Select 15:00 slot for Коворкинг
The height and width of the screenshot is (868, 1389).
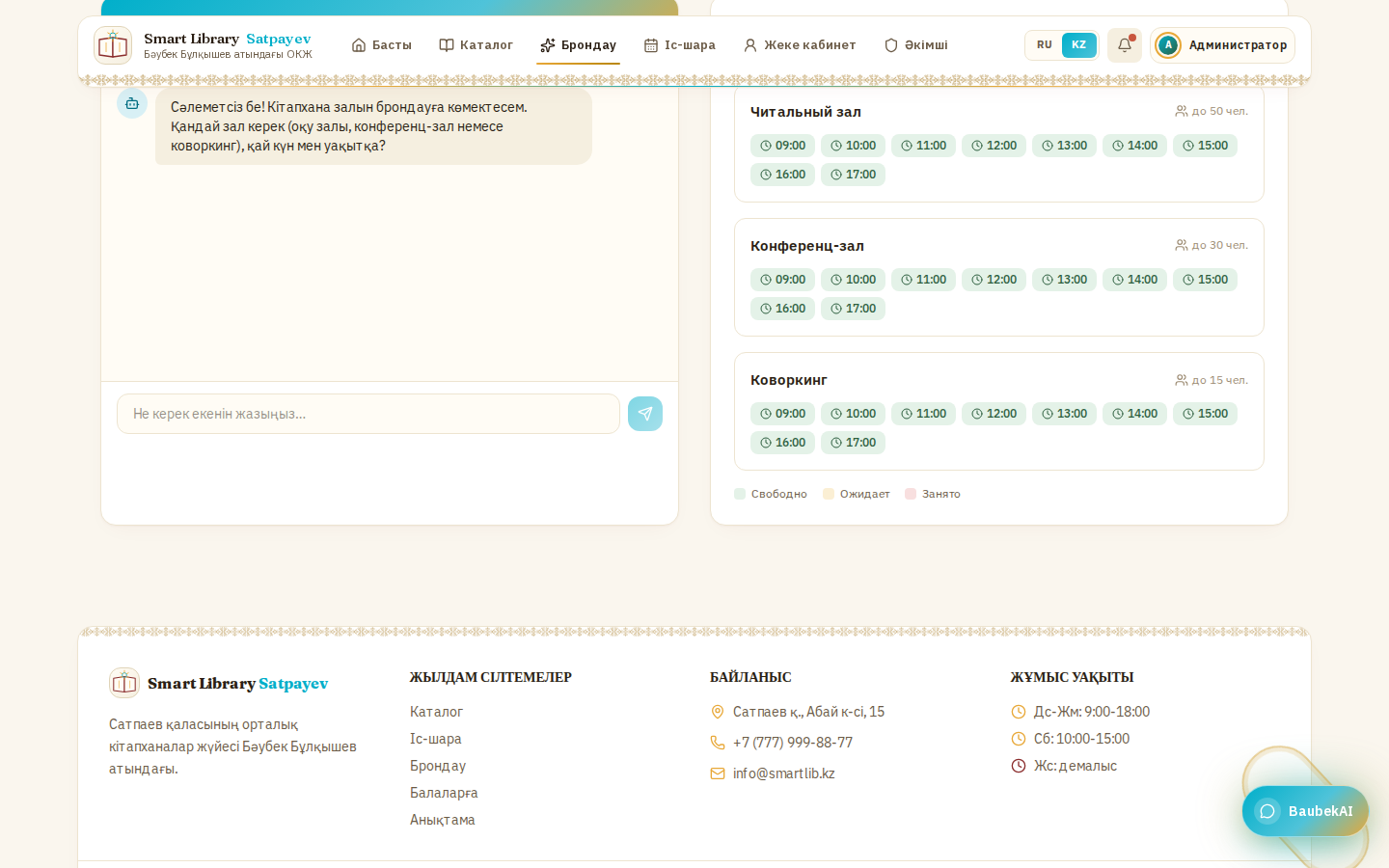coord(1206,414)
